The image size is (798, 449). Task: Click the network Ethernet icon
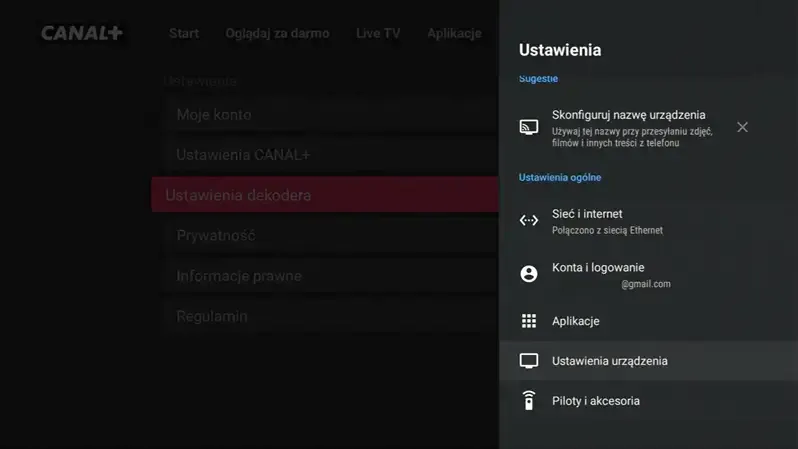529,220
